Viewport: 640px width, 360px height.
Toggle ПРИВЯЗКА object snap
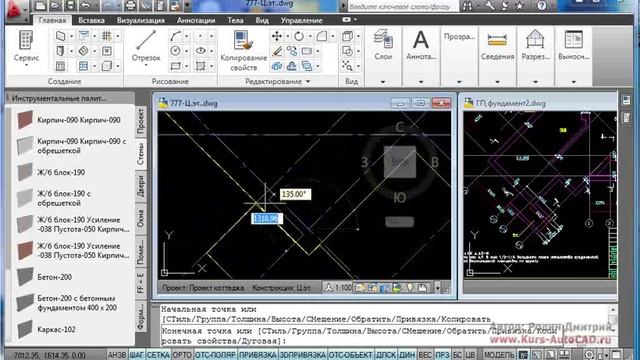[258, 355]
